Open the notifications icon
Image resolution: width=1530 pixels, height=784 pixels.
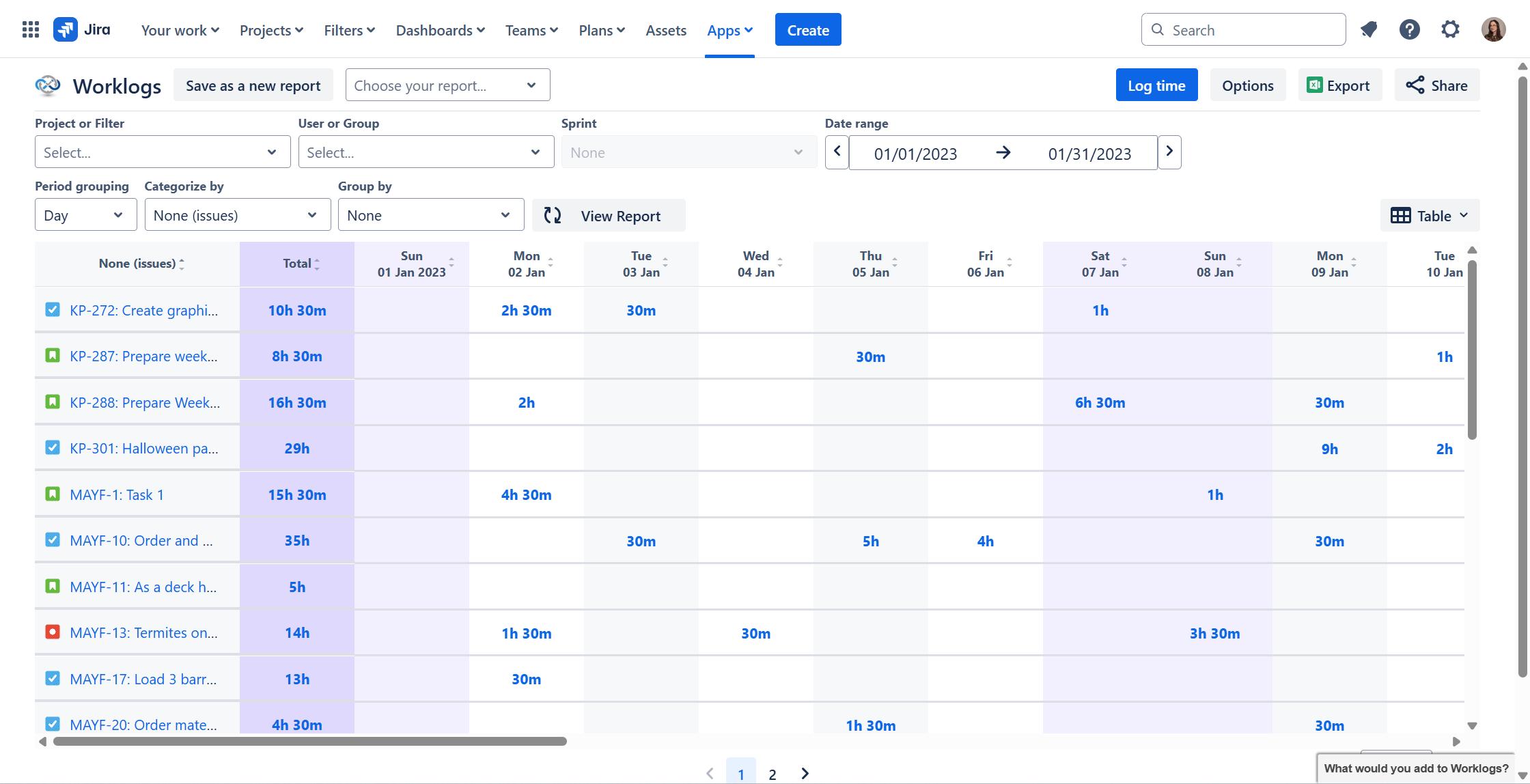pos(1369,29)
